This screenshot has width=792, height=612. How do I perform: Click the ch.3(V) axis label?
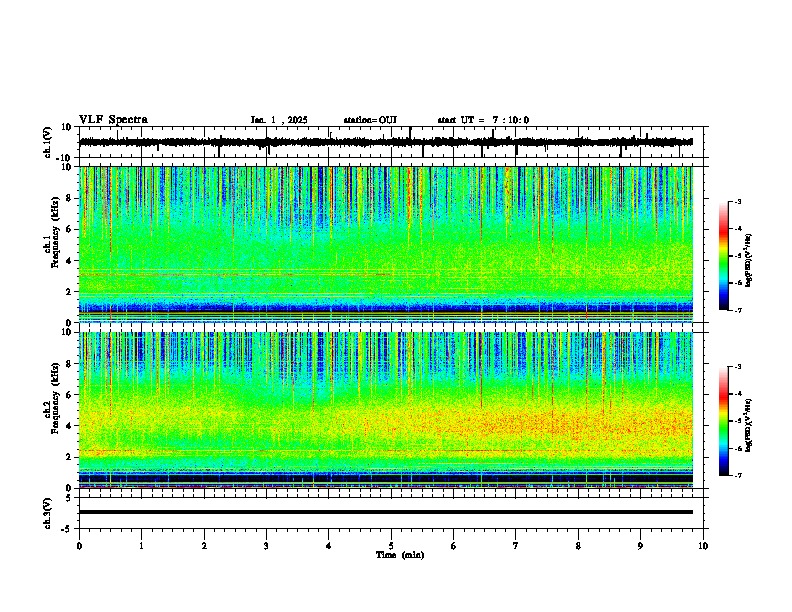click(x=48, y=513)
